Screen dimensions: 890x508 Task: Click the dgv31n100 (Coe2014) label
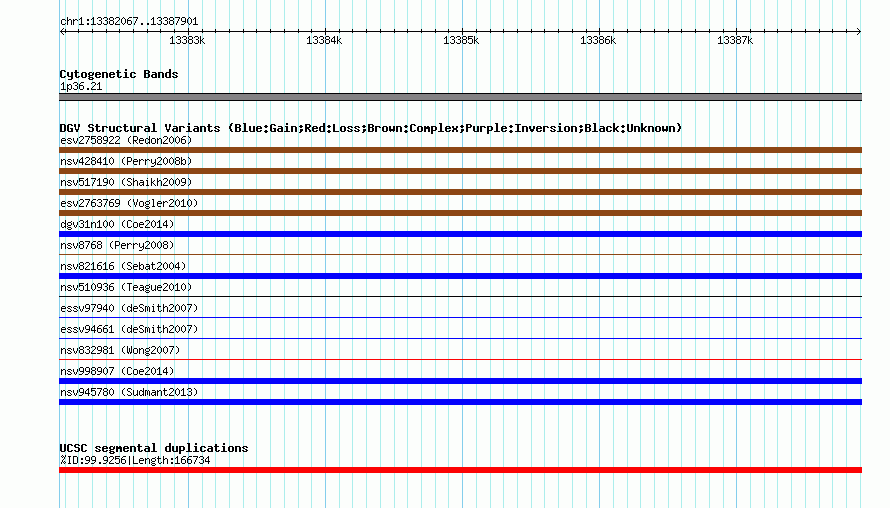click(x=117, y=224)
